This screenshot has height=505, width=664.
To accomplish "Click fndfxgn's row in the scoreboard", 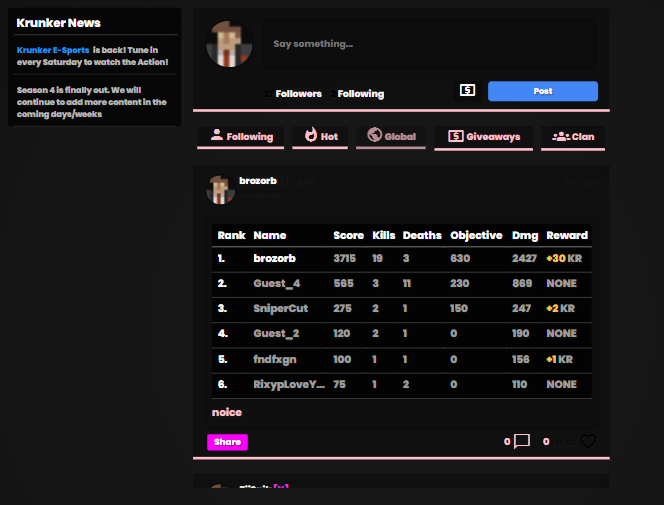I will pyautogui.click(x=400, y=359).
